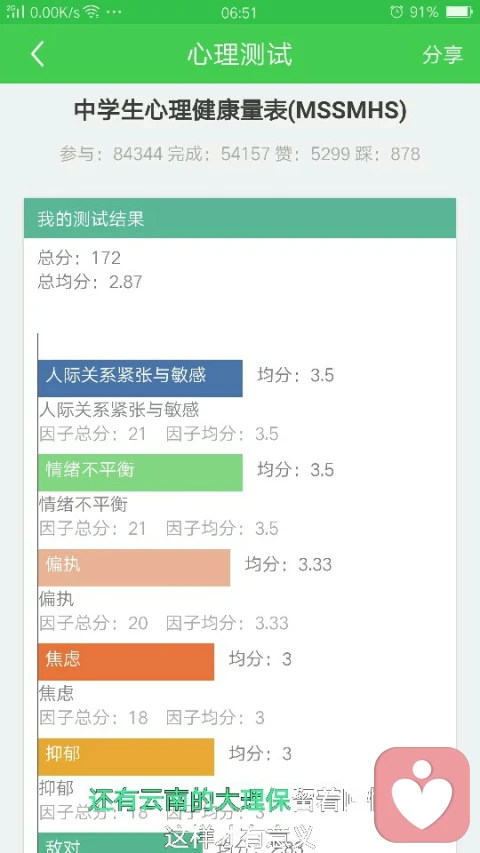Tap the battery indicator icon
The width and height of the screenshot is (480, 853).
[x=458, y=12]
